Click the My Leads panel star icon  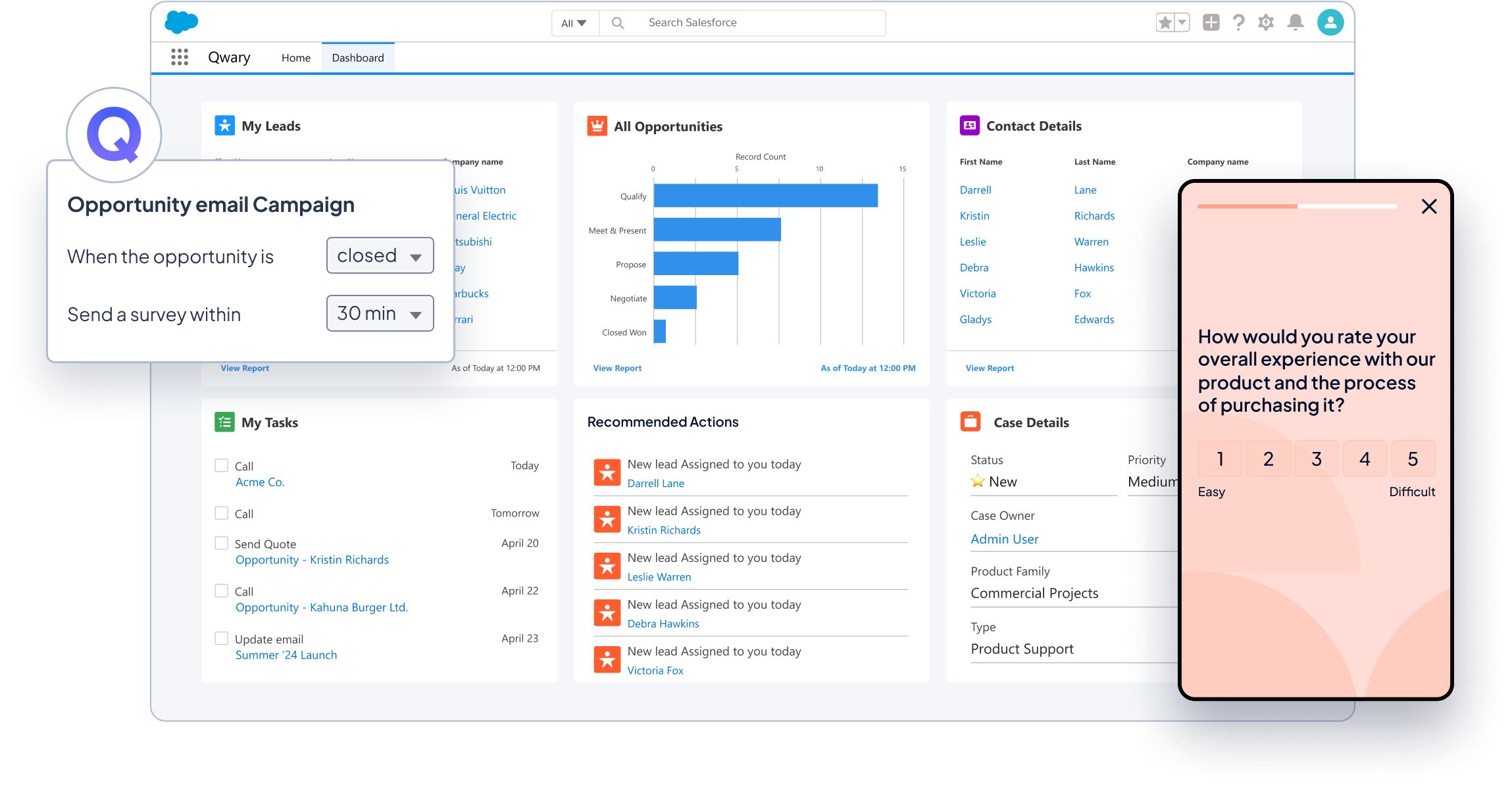pyautogui.click(x=225, y=125)
